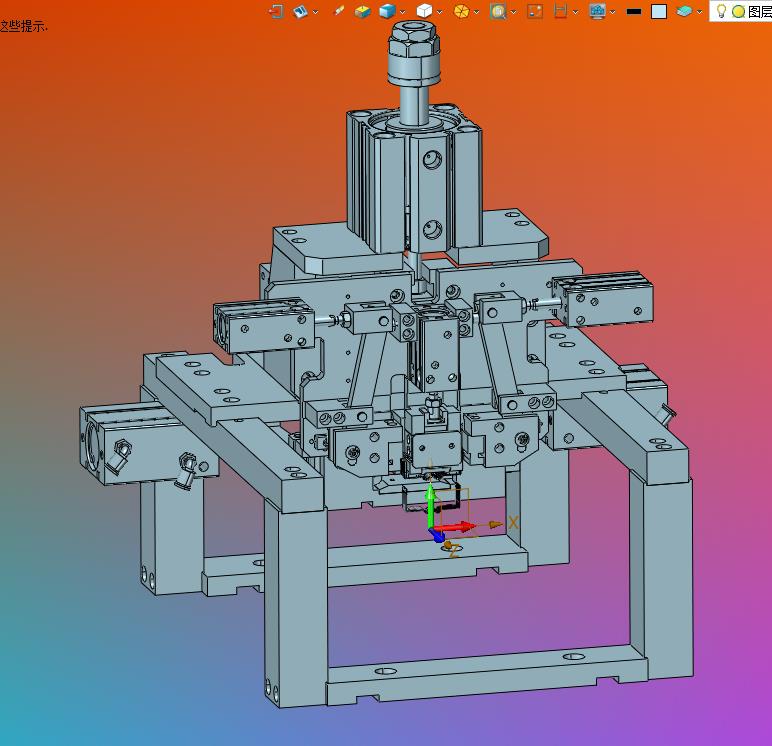This screenshot has width=772, height=746.
Task: Click the light bulb icon
Action: tap(721, 11)
